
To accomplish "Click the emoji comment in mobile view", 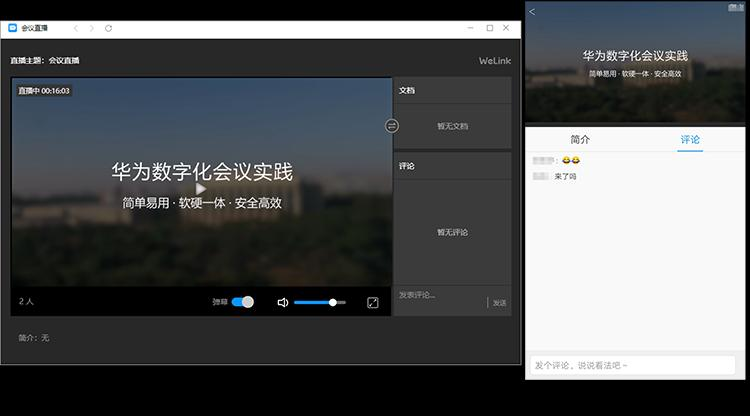I will pyautogui.click(x=571, y=160).
